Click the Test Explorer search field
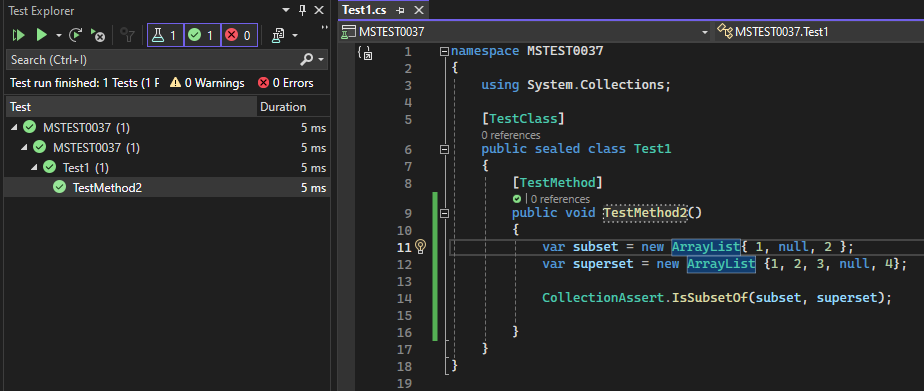This screenshot has height=391, width=924. [153, 59]
